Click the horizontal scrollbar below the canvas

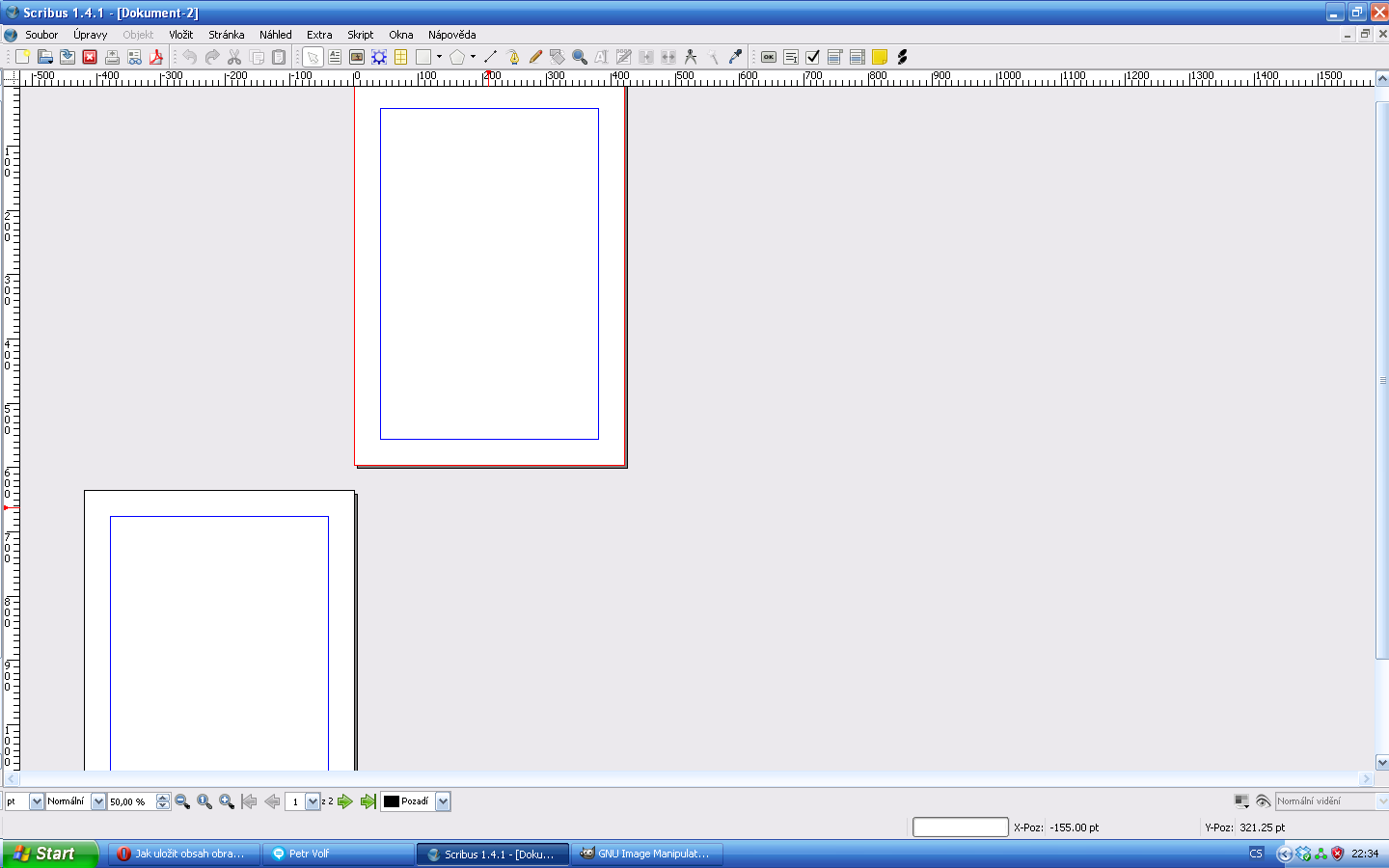point(689,778)
